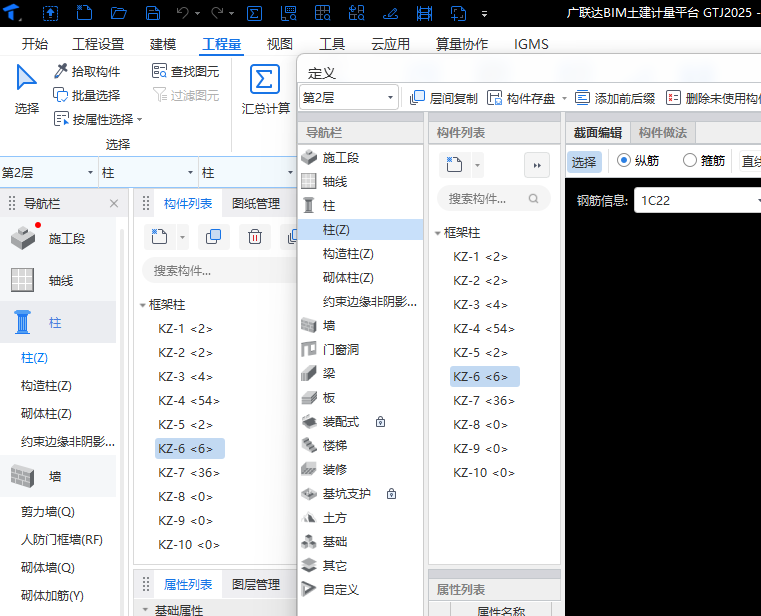Select the 箍筋 radio button

point(690,160)
